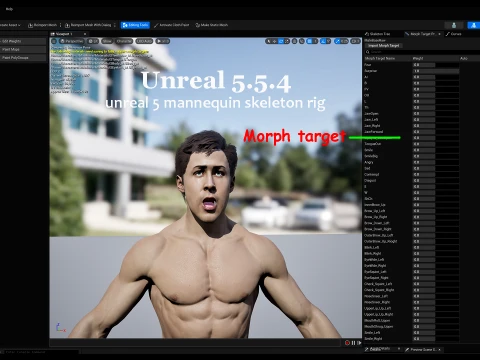Select the Paint PolyGroups tool
Viewport: 480px width, 360px height.
coord(23,58)
